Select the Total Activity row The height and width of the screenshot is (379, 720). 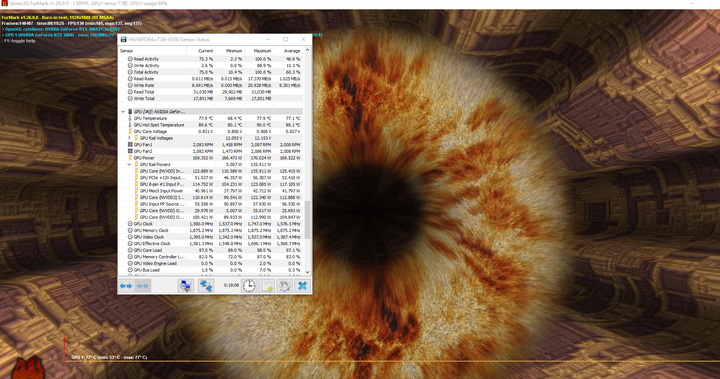pyautogui.click(x=211, y=72)
